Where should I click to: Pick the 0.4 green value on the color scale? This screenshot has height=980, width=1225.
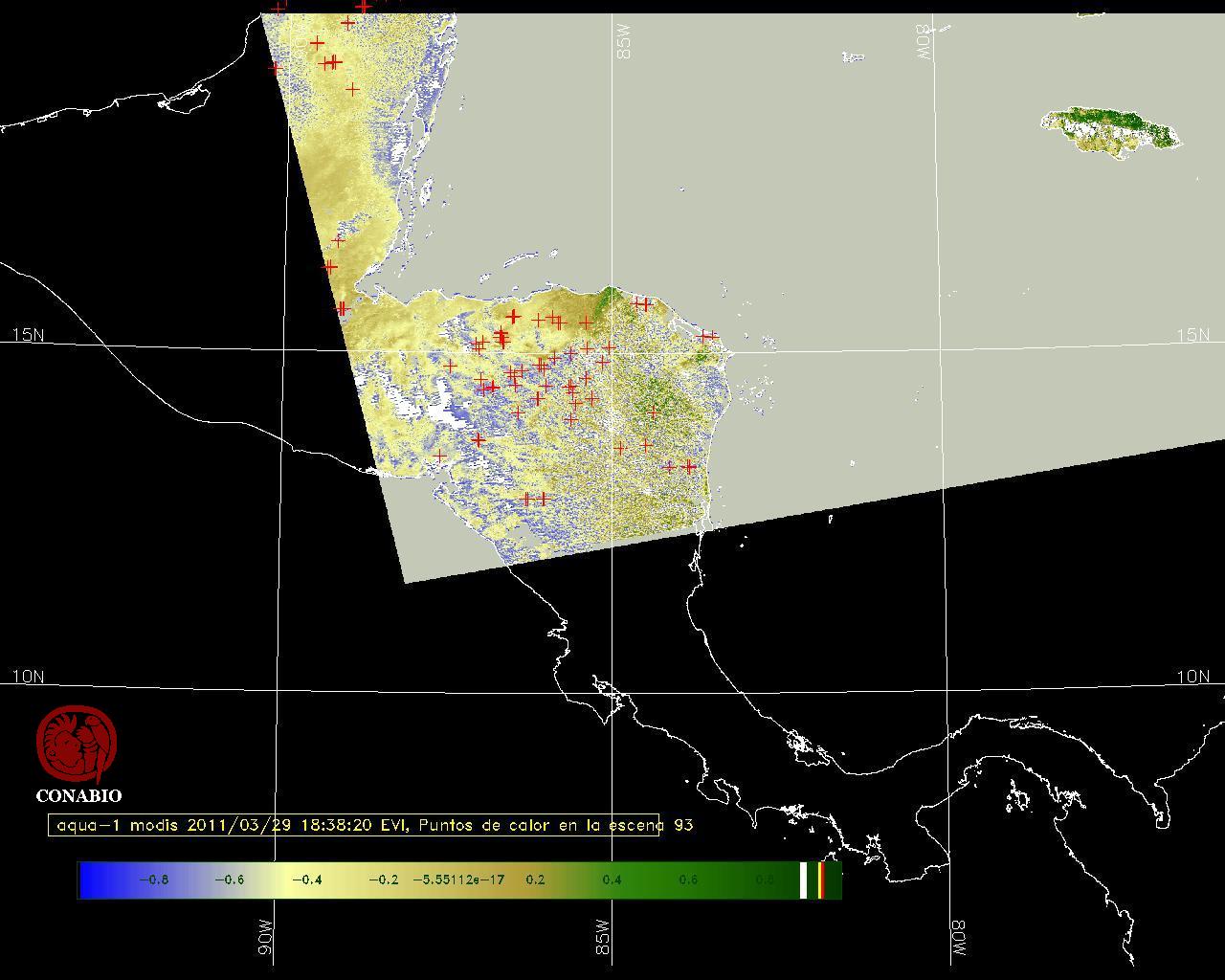point(611,880)
